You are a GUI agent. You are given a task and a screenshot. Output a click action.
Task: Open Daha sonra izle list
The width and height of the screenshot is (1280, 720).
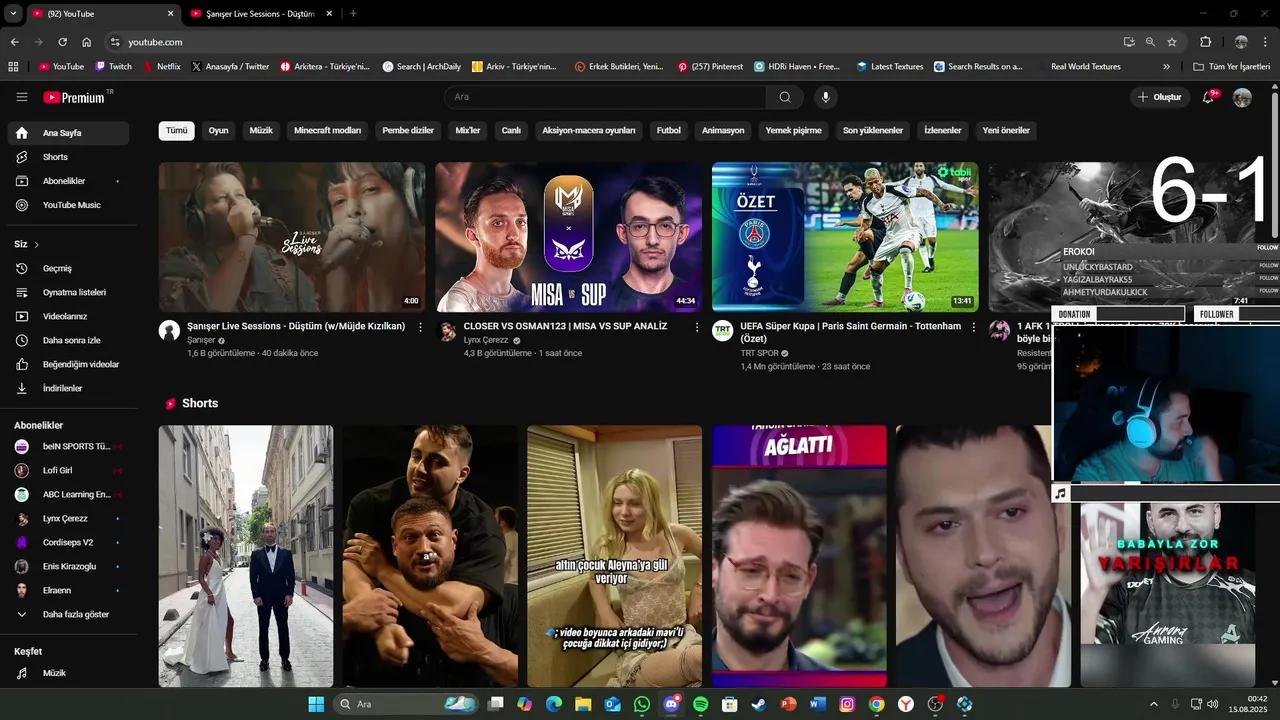[68, 340]
